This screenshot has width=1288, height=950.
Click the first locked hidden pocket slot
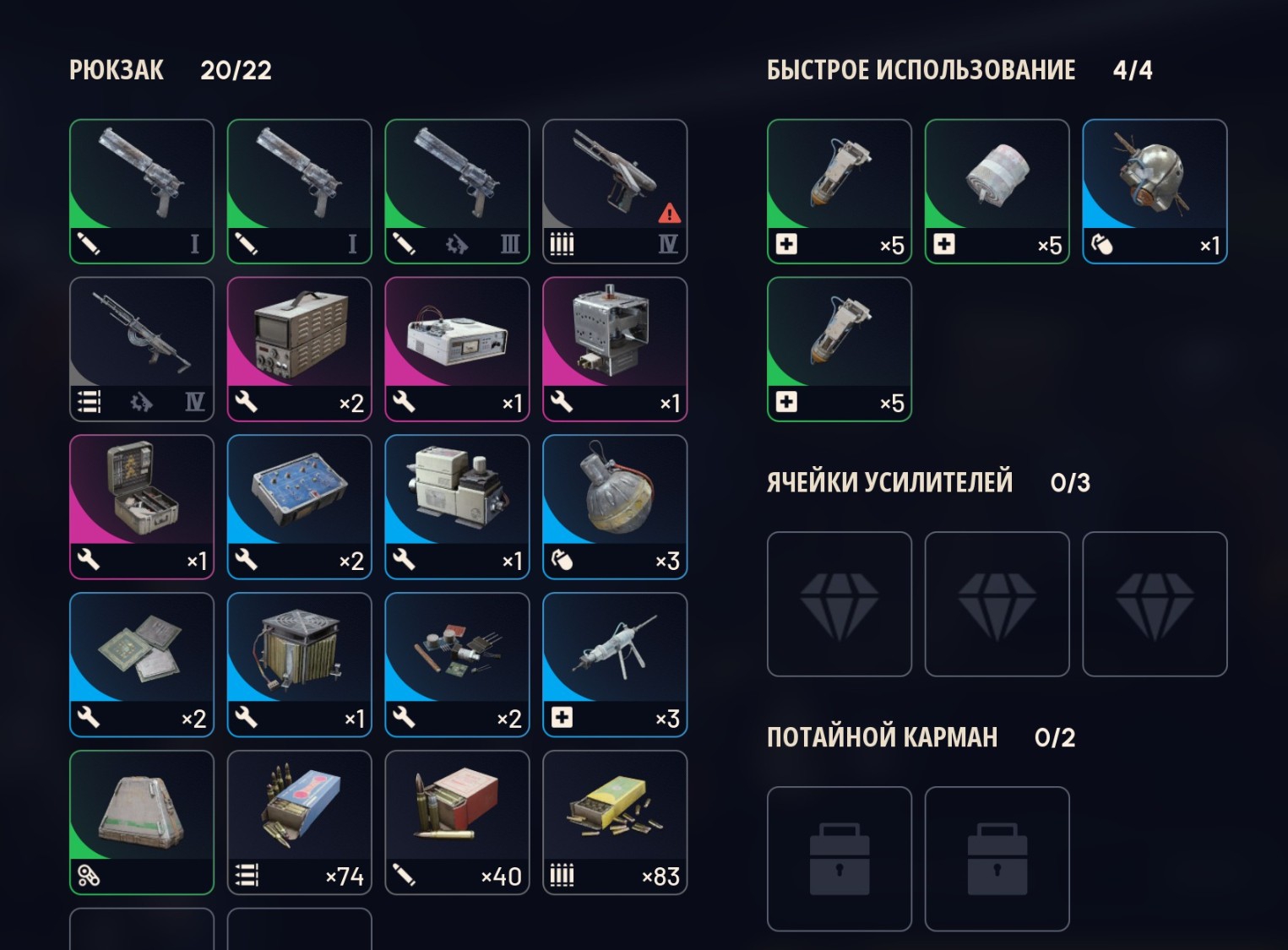[x=840, y=859]
